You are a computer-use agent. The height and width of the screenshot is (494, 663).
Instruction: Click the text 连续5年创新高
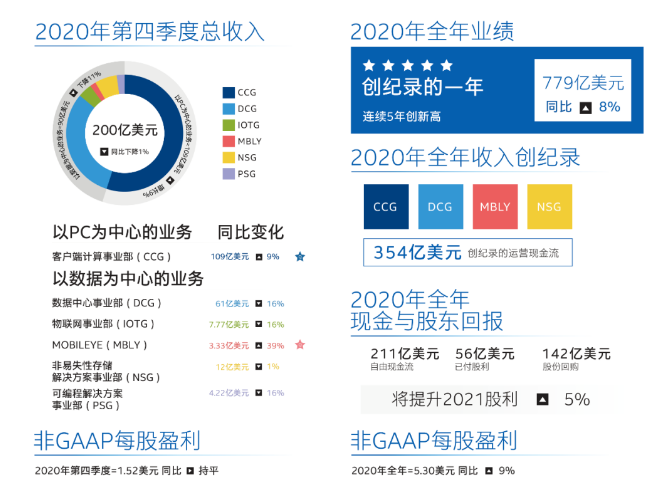click(401, 116)
